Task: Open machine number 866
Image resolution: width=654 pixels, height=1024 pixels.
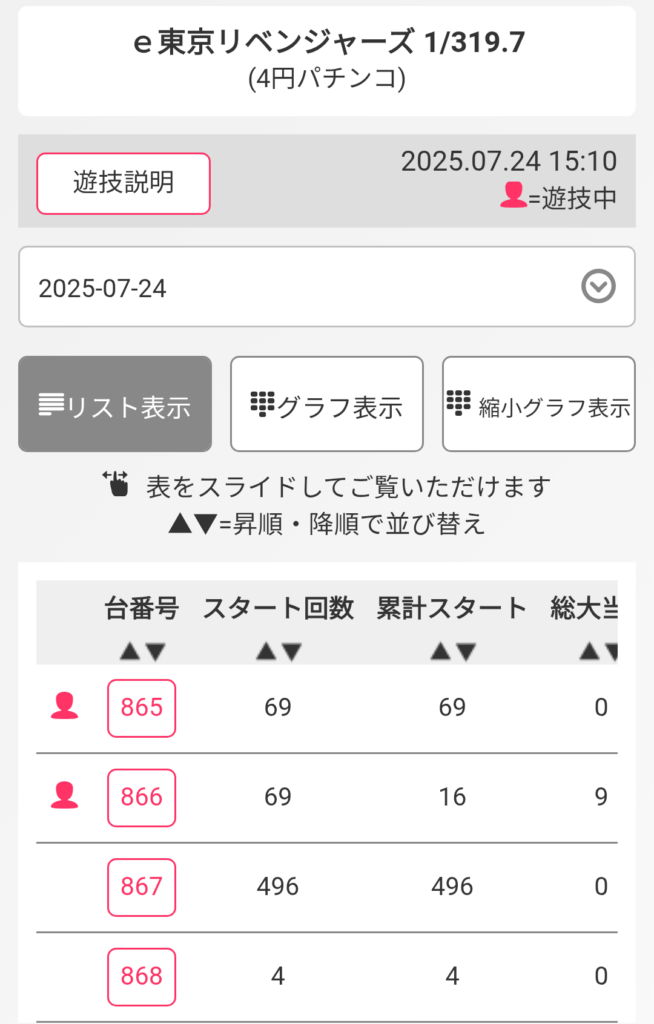Action: (x=142, y=797)
